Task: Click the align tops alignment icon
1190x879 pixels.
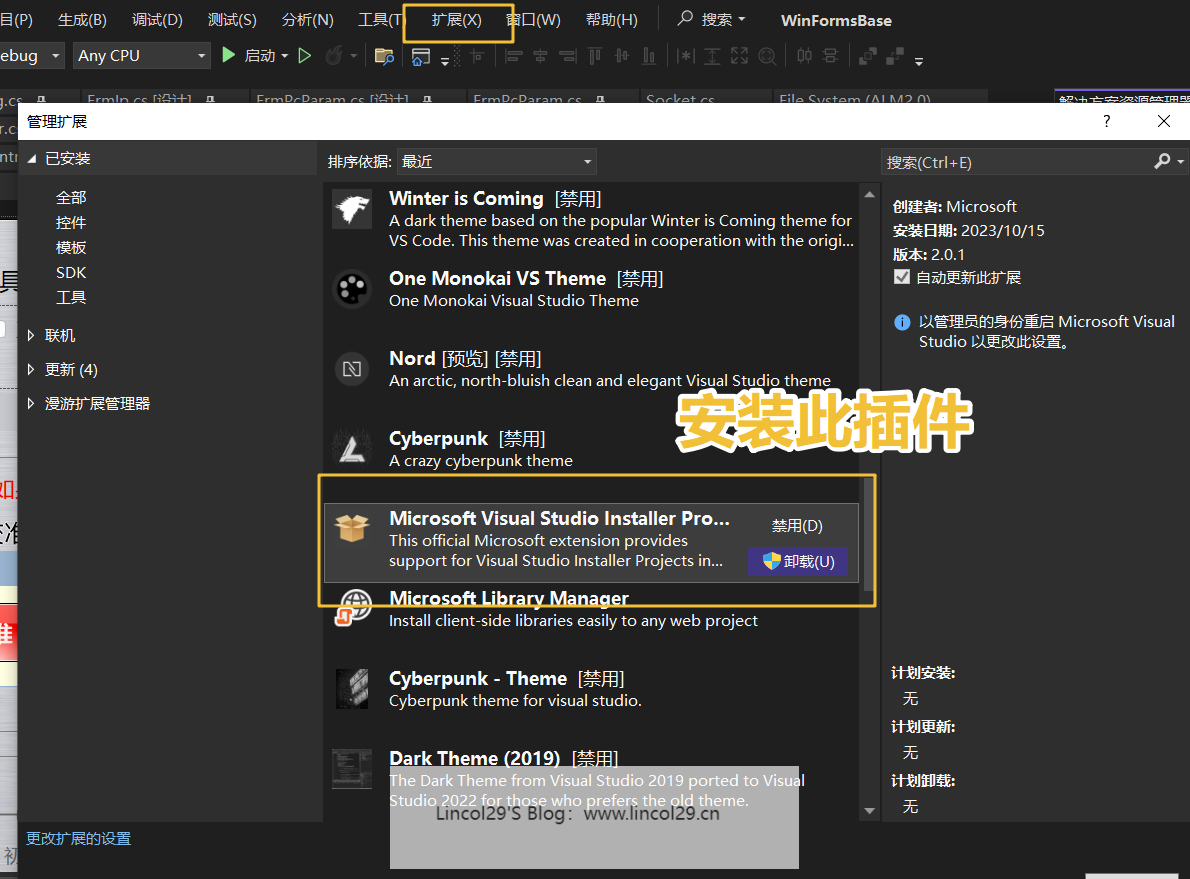Action: click(x=594, y=56)
